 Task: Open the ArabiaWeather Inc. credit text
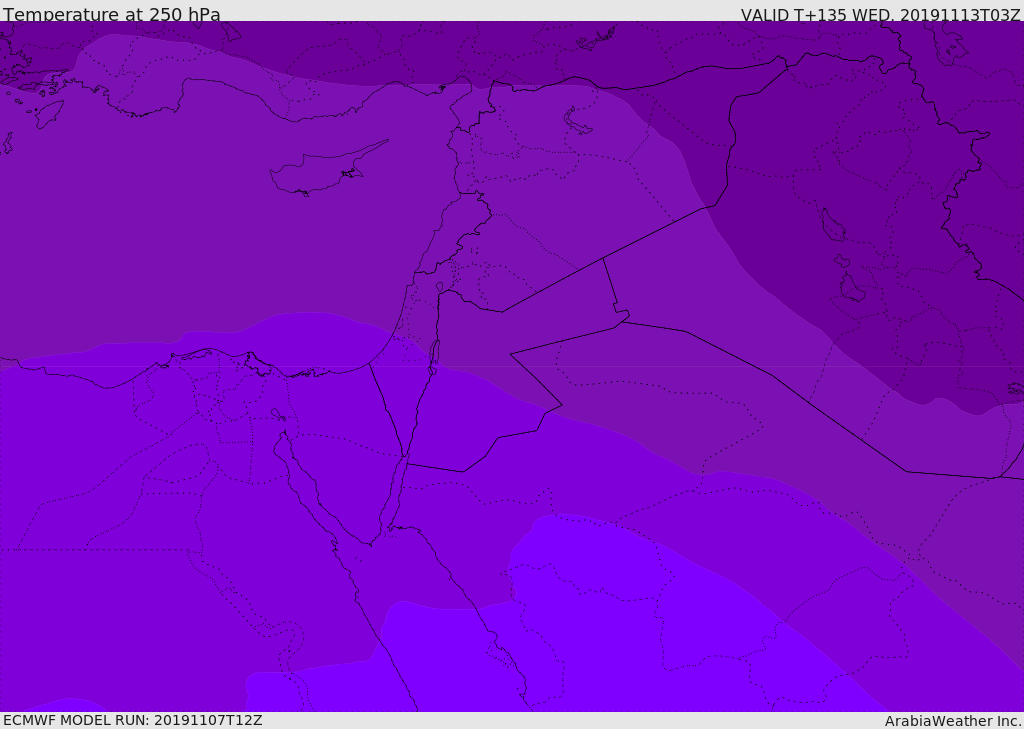point(953,721)
